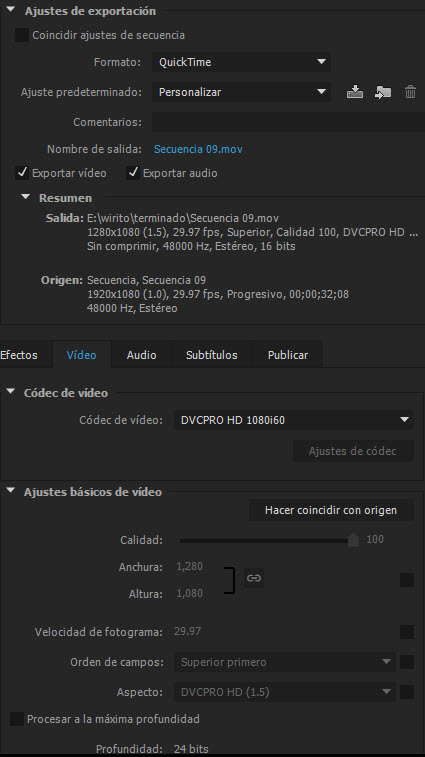
Task: Toggle match-source checkbox beside Orden de campos
Action: [x=407, y=662]
